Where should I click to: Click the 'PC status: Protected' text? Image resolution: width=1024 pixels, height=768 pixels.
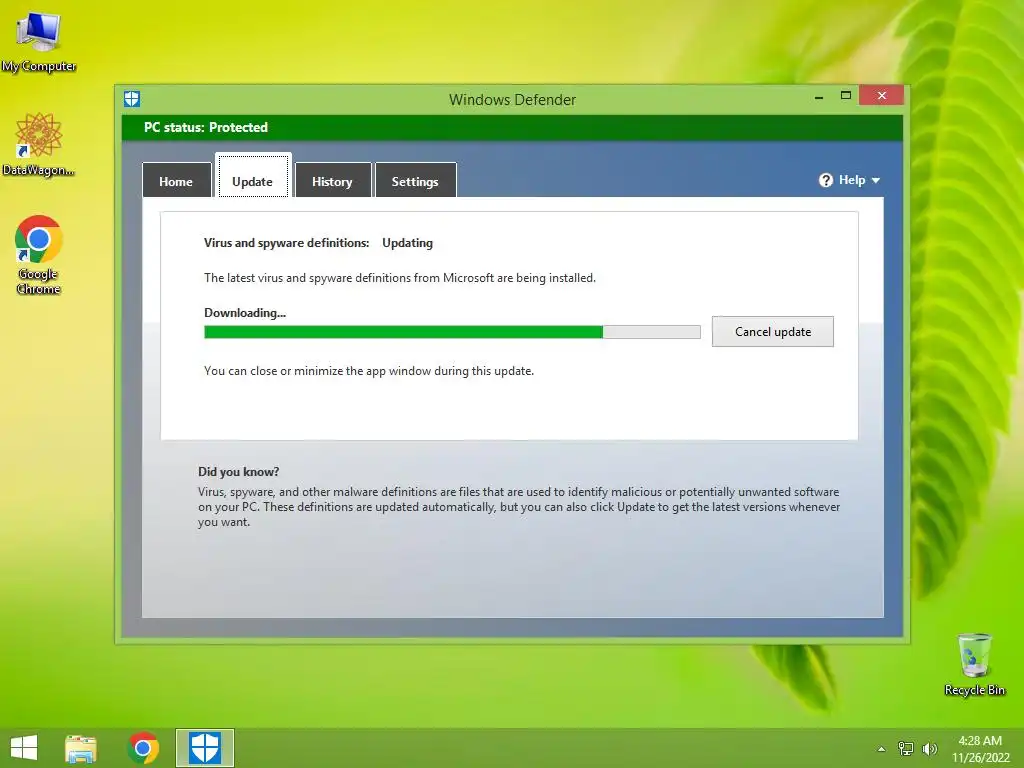(x=206, y=127)
